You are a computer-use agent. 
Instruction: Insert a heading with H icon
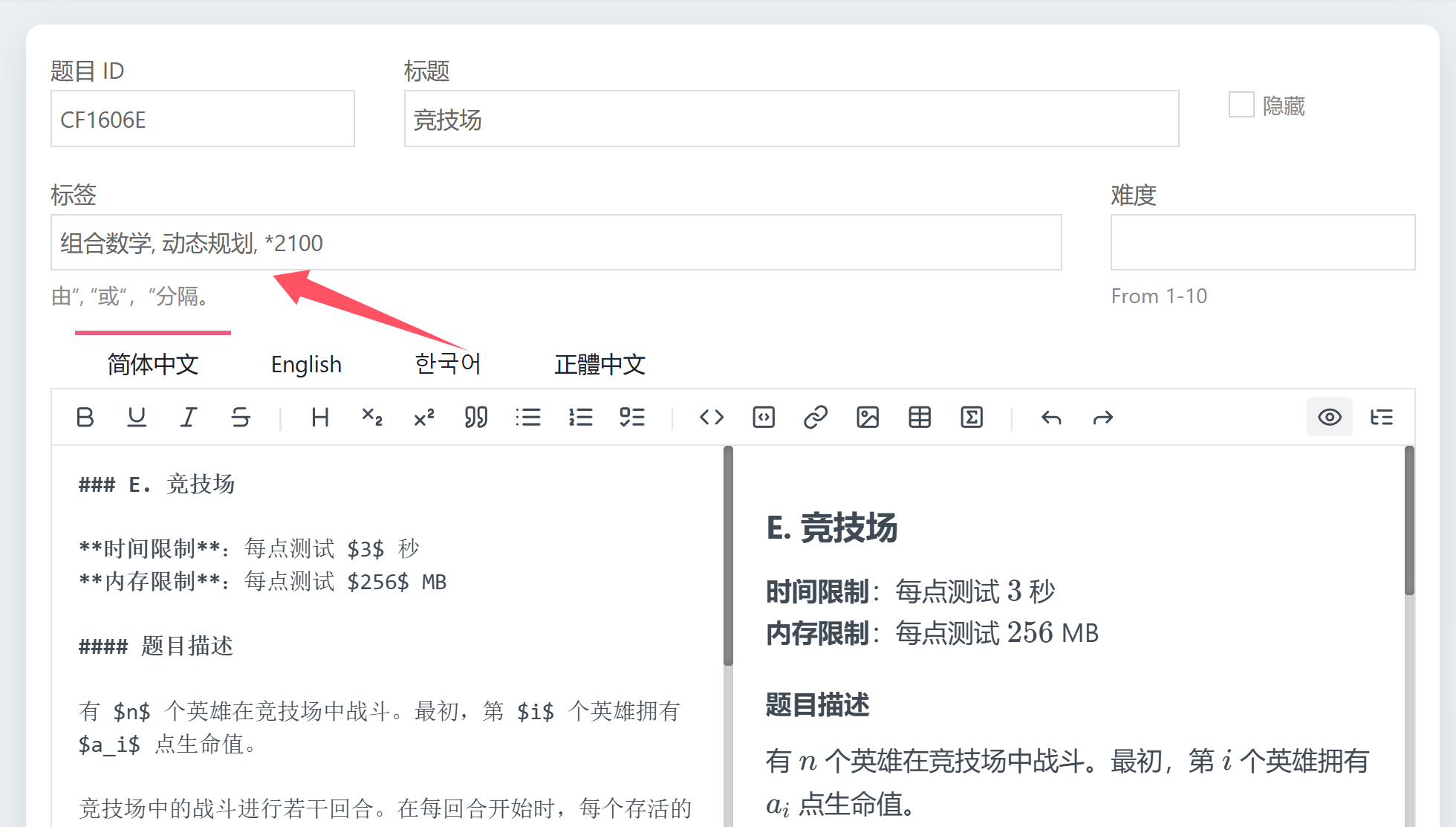pyautogui.click(x=320, y=418)
